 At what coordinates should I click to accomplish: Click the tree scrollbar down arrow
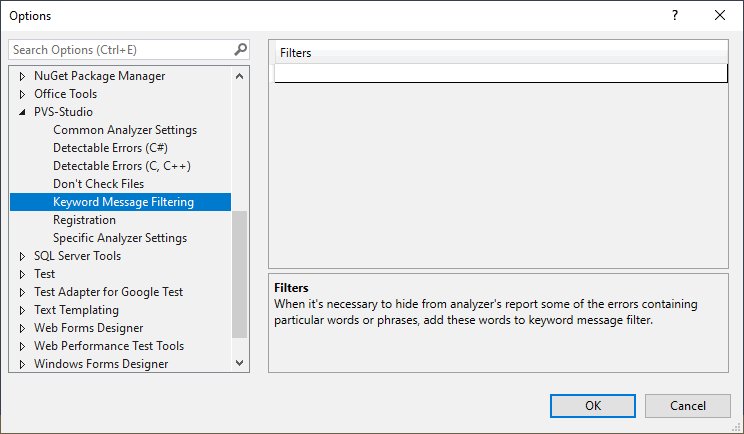pos(239,363)
